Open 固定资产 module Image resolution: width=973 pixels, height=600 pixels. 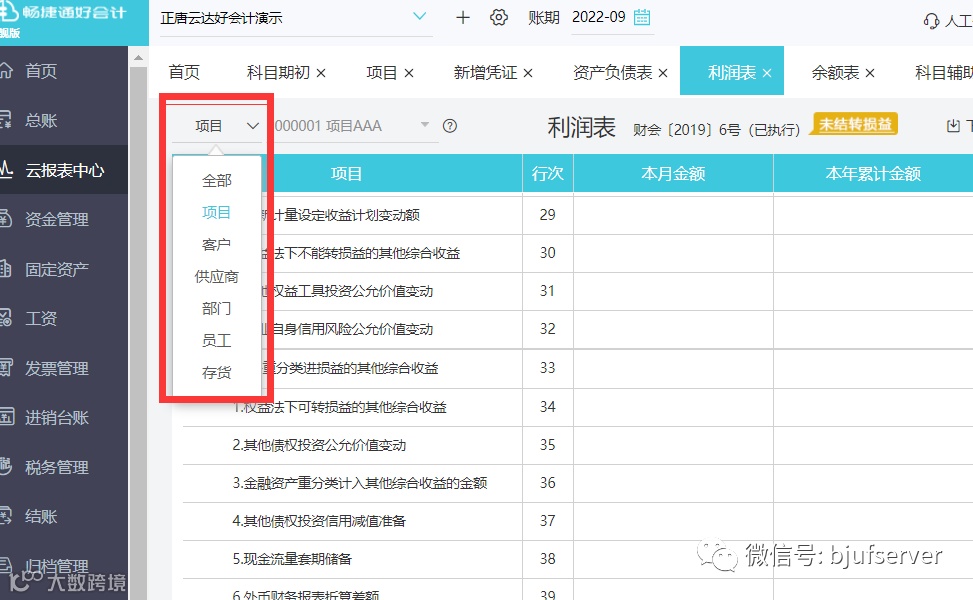tap(56, 269)
